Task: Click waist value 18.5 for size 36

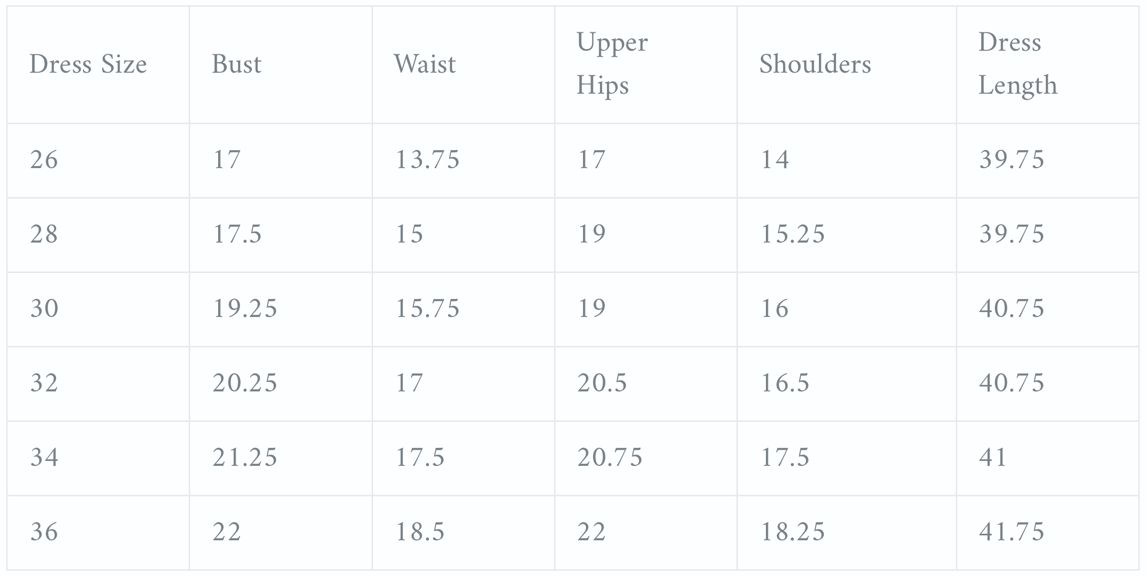Action: click(x=420, y=532)
